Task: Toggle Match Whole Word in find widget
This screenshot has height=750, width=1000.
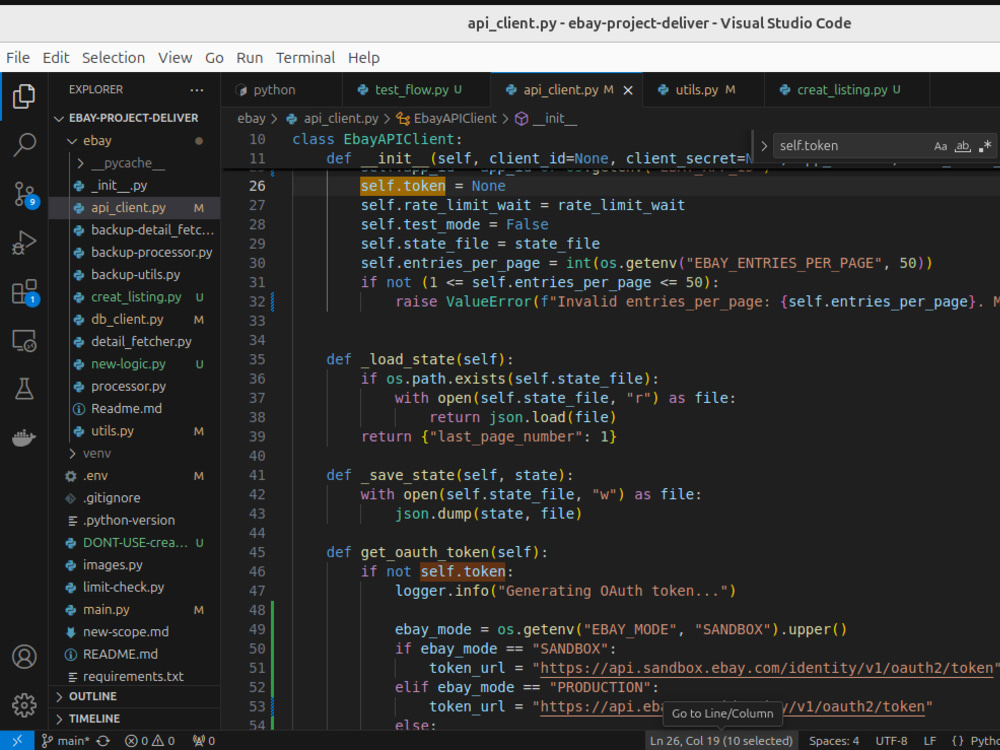Action: tap(962, 146)
